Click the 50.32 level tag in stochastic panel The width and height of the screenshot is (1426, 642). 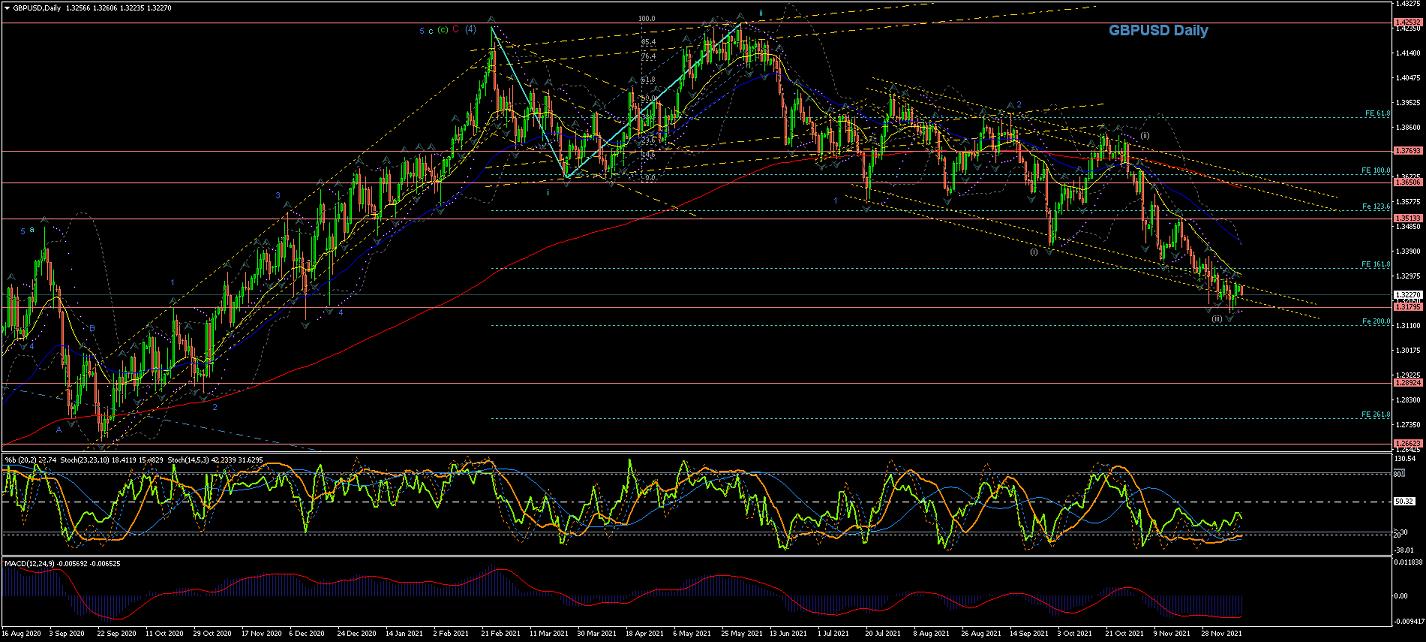[x=1402, y=501]
